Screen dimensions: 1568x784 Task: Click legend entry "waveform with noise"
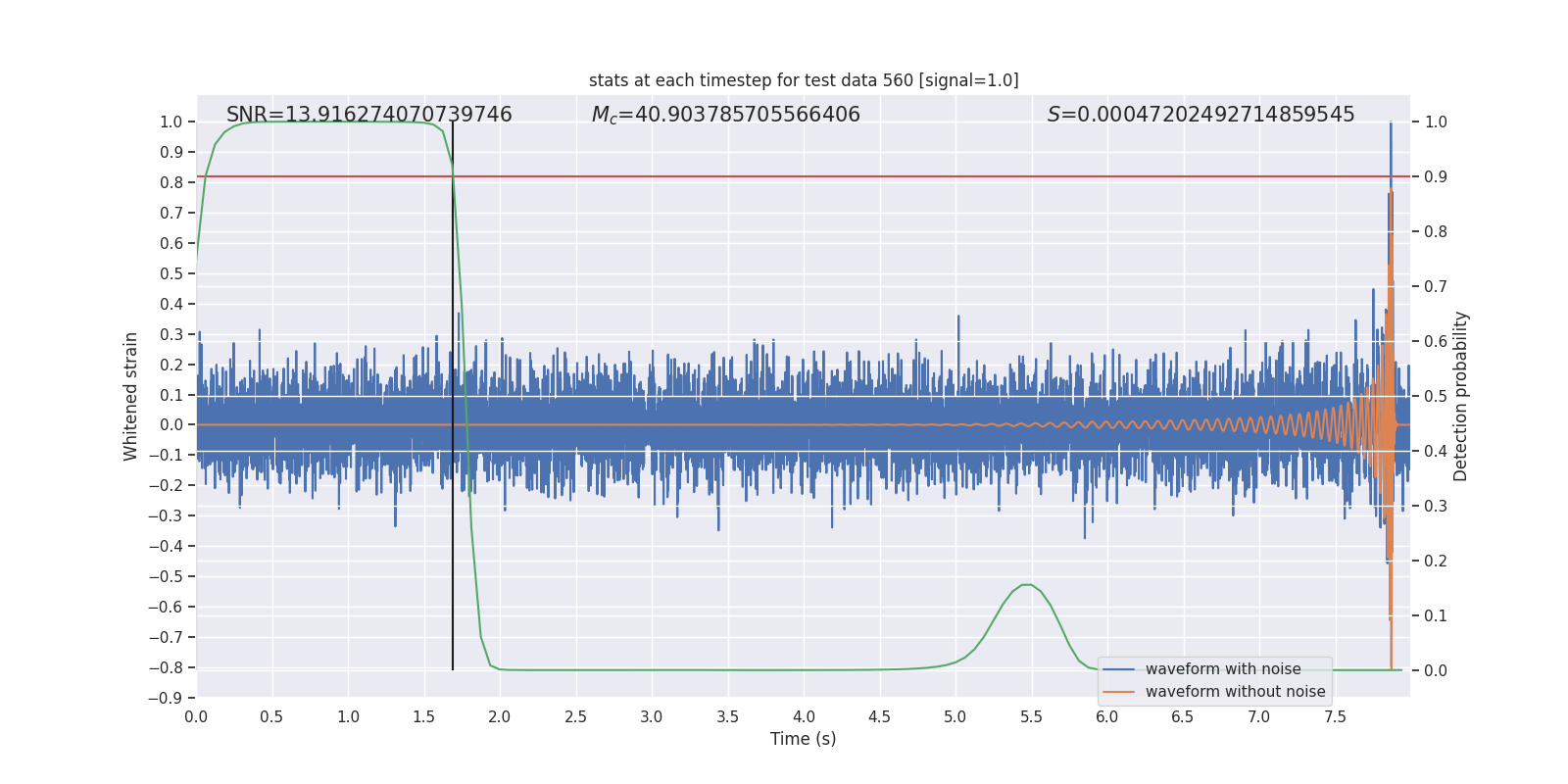pyautogui.click(x=1223, y=669)
